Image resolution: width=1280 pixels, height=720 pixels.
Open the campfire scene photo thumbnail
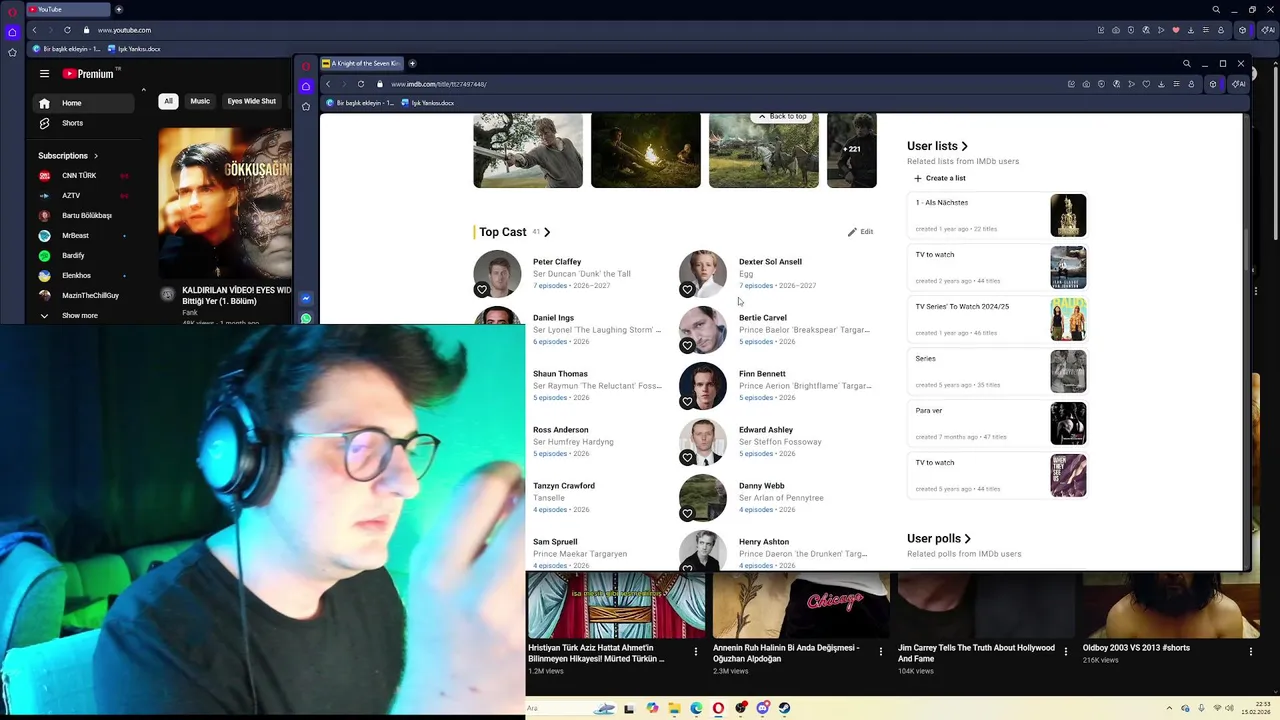tap(646, 150)
